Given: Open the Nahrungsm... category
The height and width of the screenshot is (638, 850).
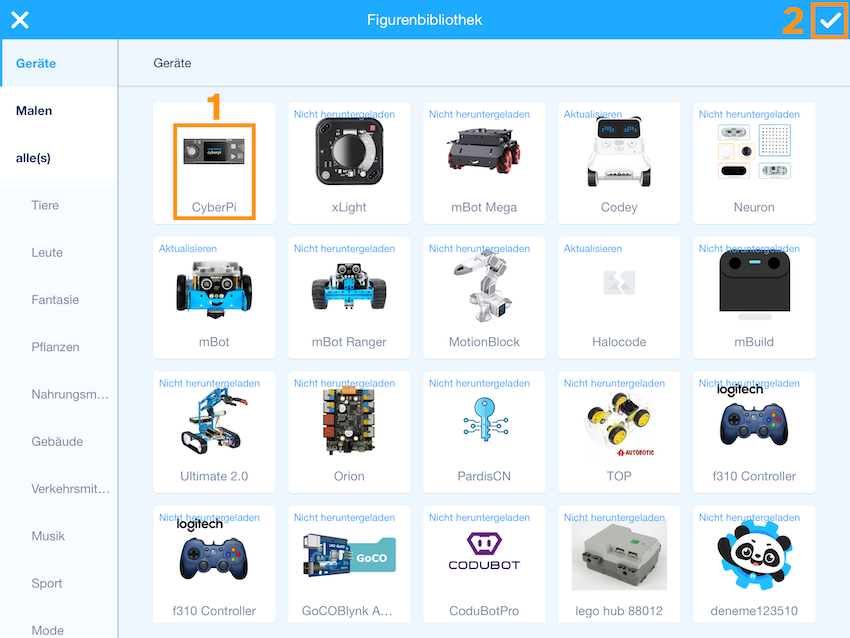Looking at the screenshot, I should tap(70, 394).
